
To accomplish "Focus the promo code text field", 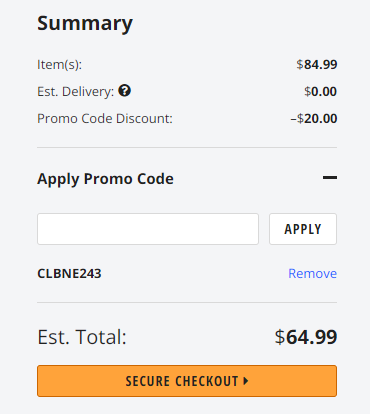I will (x=148, y=229).
